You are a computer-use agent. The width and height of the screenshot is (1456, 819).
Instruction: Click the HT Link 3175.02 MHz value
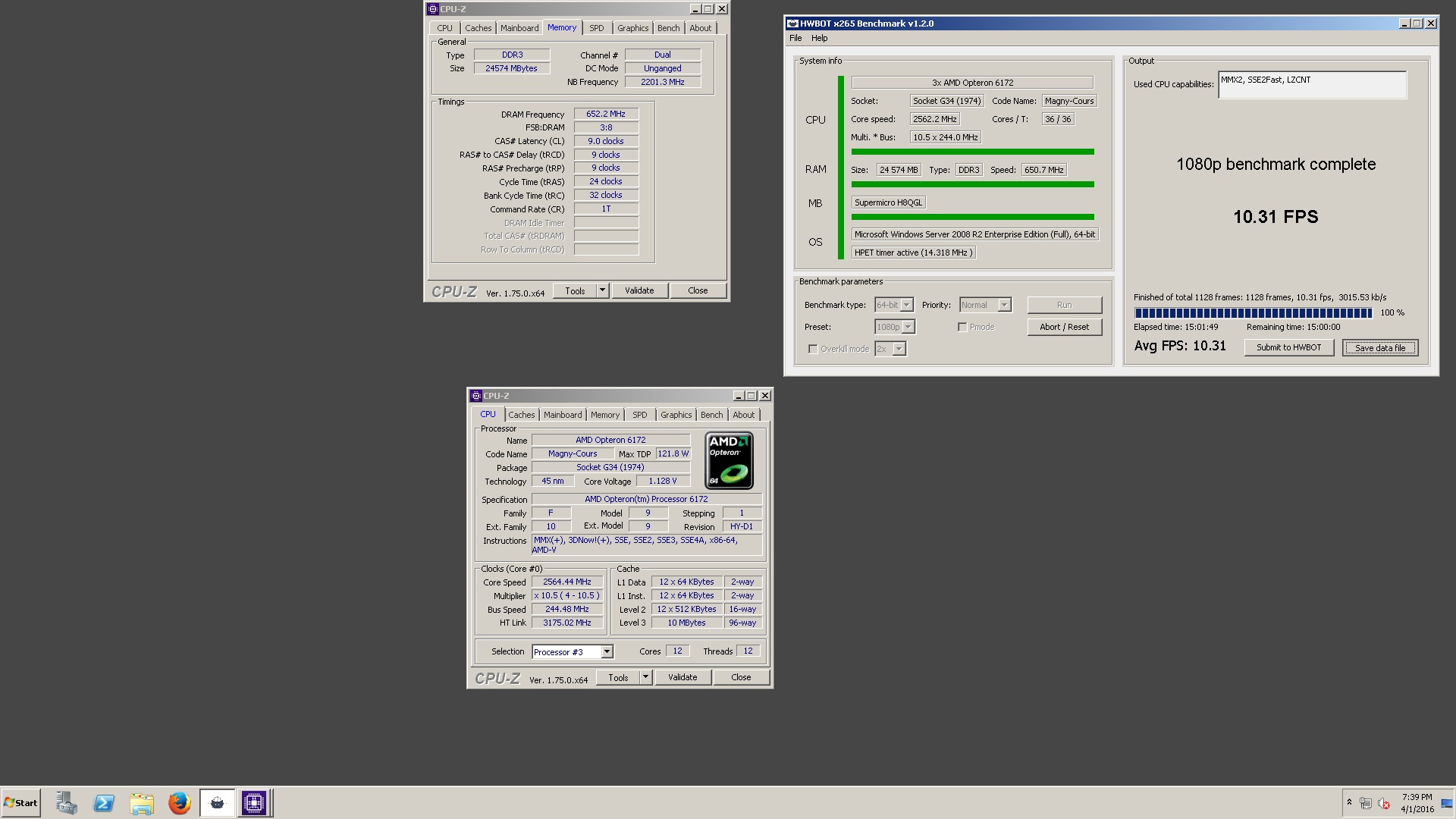(x=566, y=623)
